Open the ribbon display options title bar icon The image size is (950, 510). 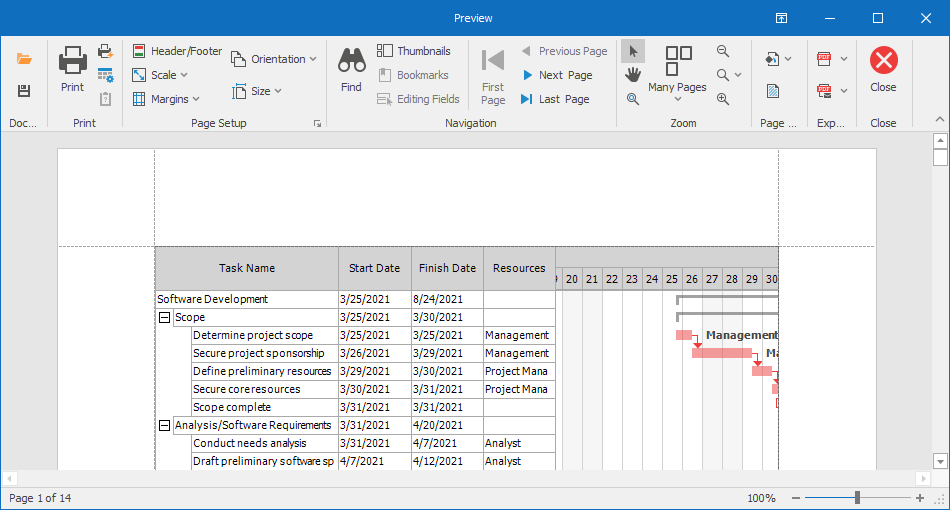(x=782, y=18)
